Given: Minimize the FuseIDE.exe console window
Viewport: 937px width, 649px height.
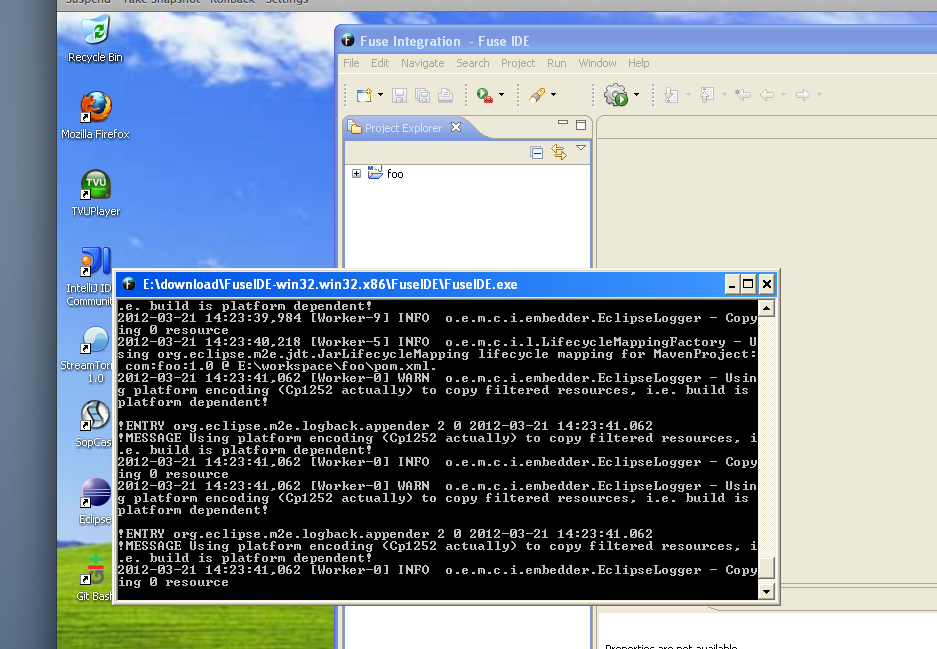Looking at the screenshot, I should pos(732,284).
